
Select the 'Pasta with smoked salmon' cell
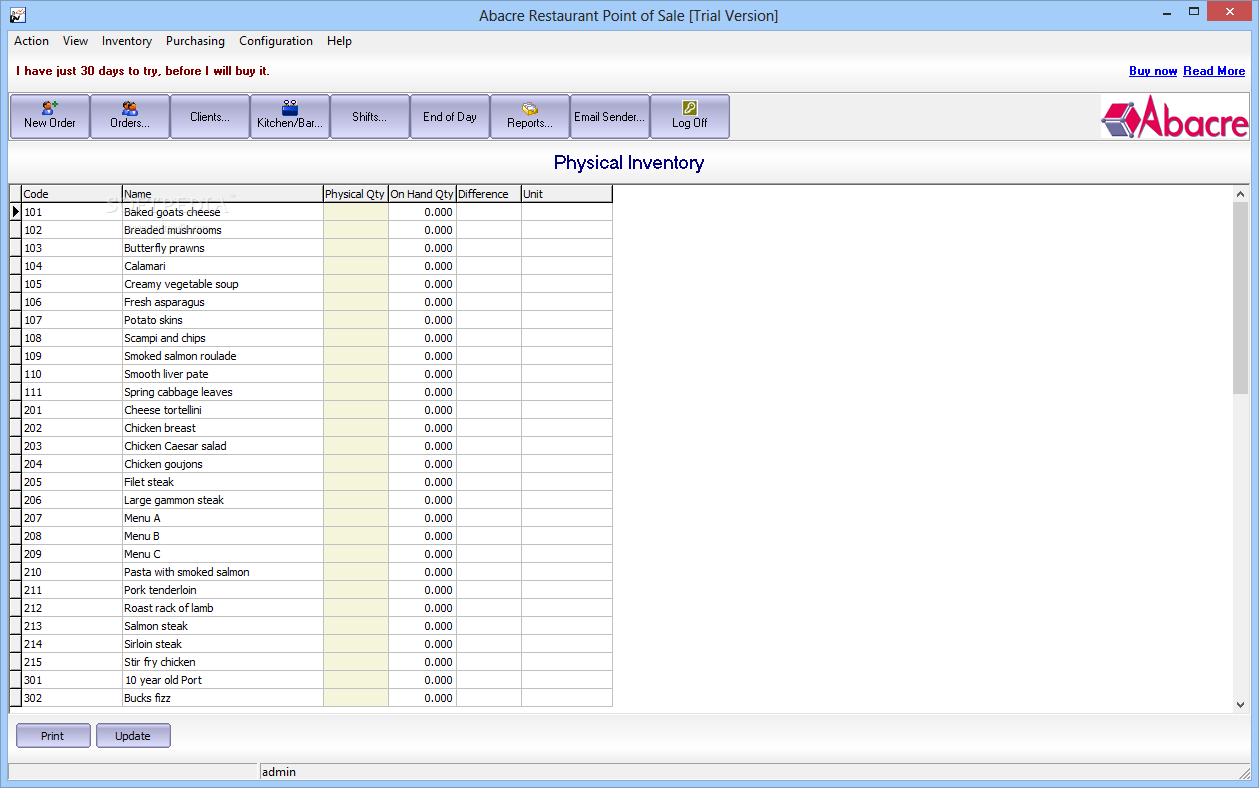tap(223, 572)
